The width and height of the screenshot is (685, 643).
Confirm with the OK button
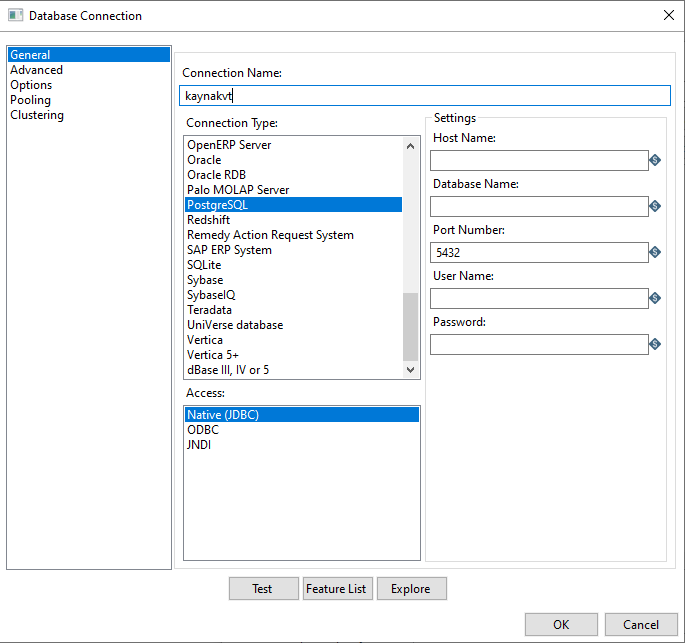[x=561, y=625]
